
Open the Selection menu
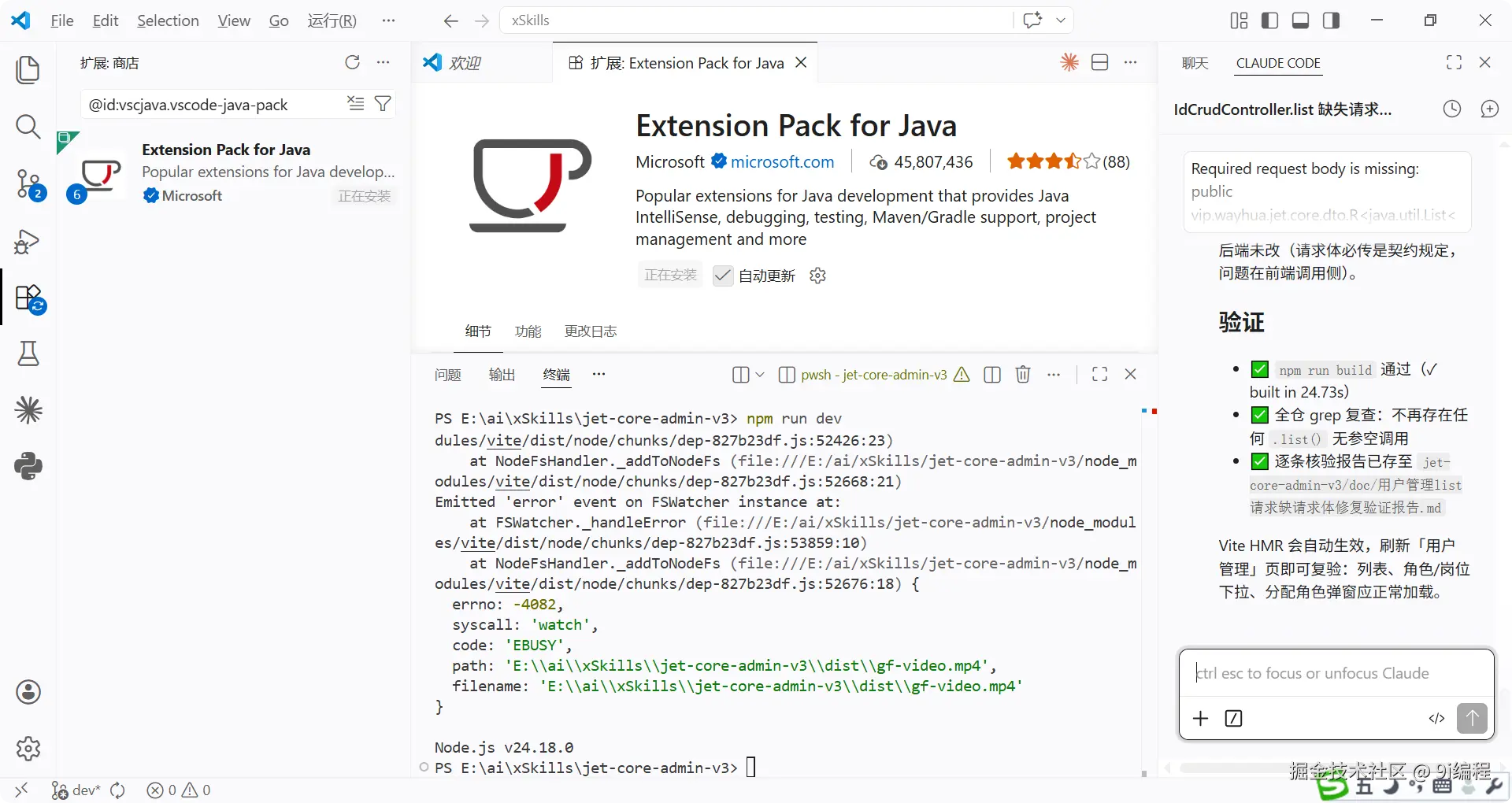point(168,20)
